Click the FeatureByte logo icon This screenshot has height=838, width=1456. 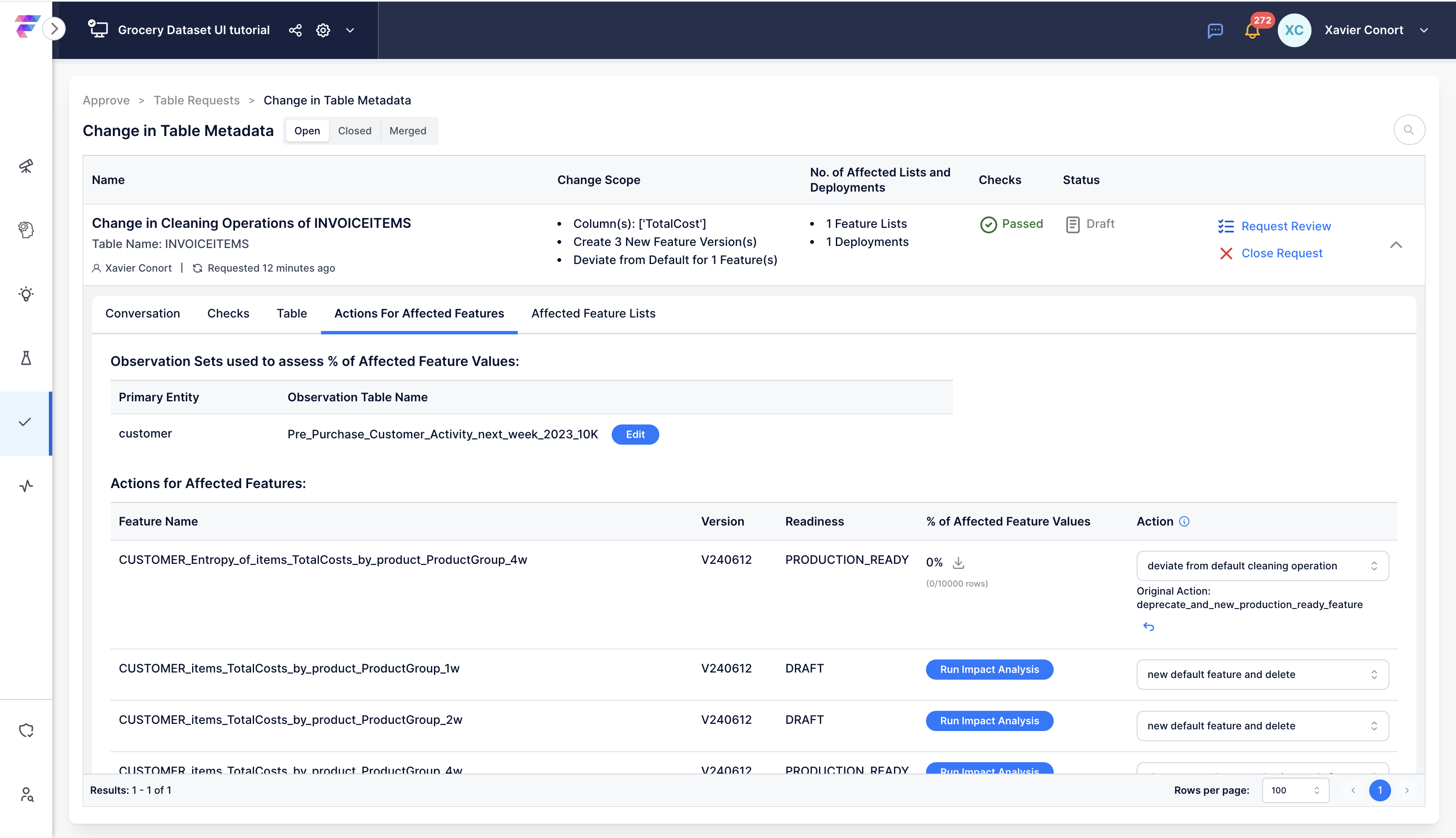point(27,27)
